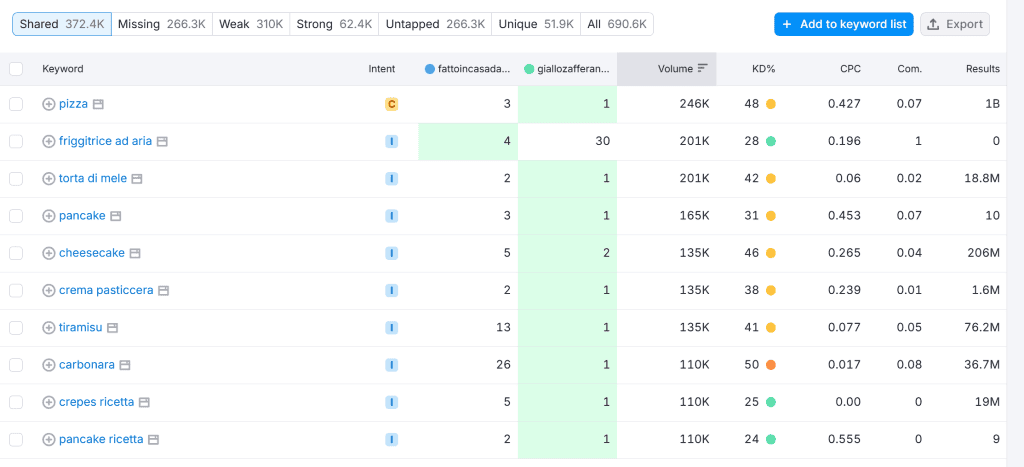Sort by the fattoincasada domain column

468,69
